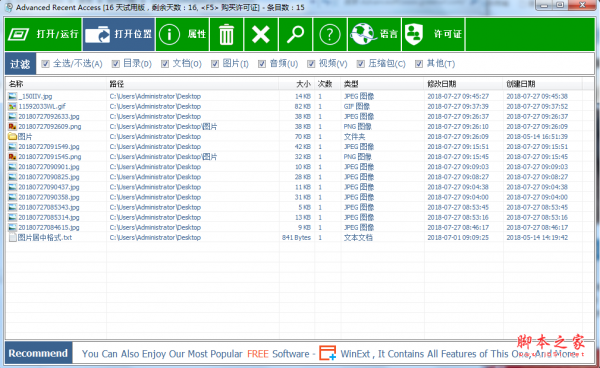Select file 20180727090437.jpg row
Viewport: 600px width, 368px height.
point(300,187)
